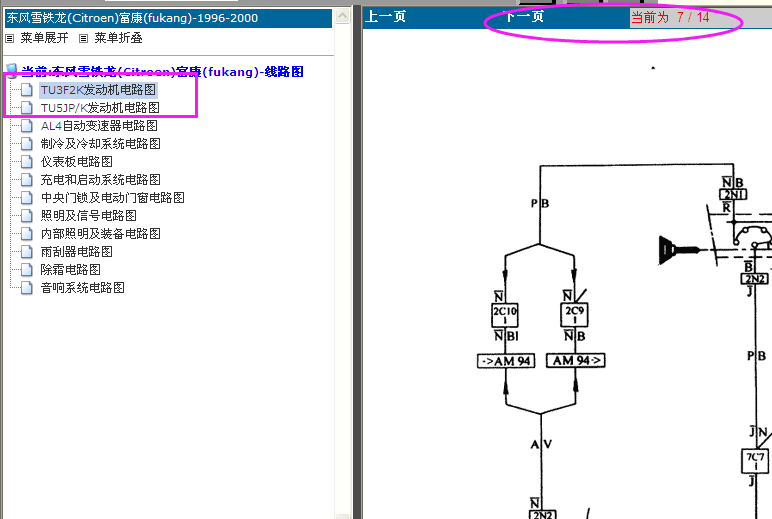Screen dimensions: 772x519
Task: Click the 当前为 7 / 14 page indicator
Action: click(670, 17)
